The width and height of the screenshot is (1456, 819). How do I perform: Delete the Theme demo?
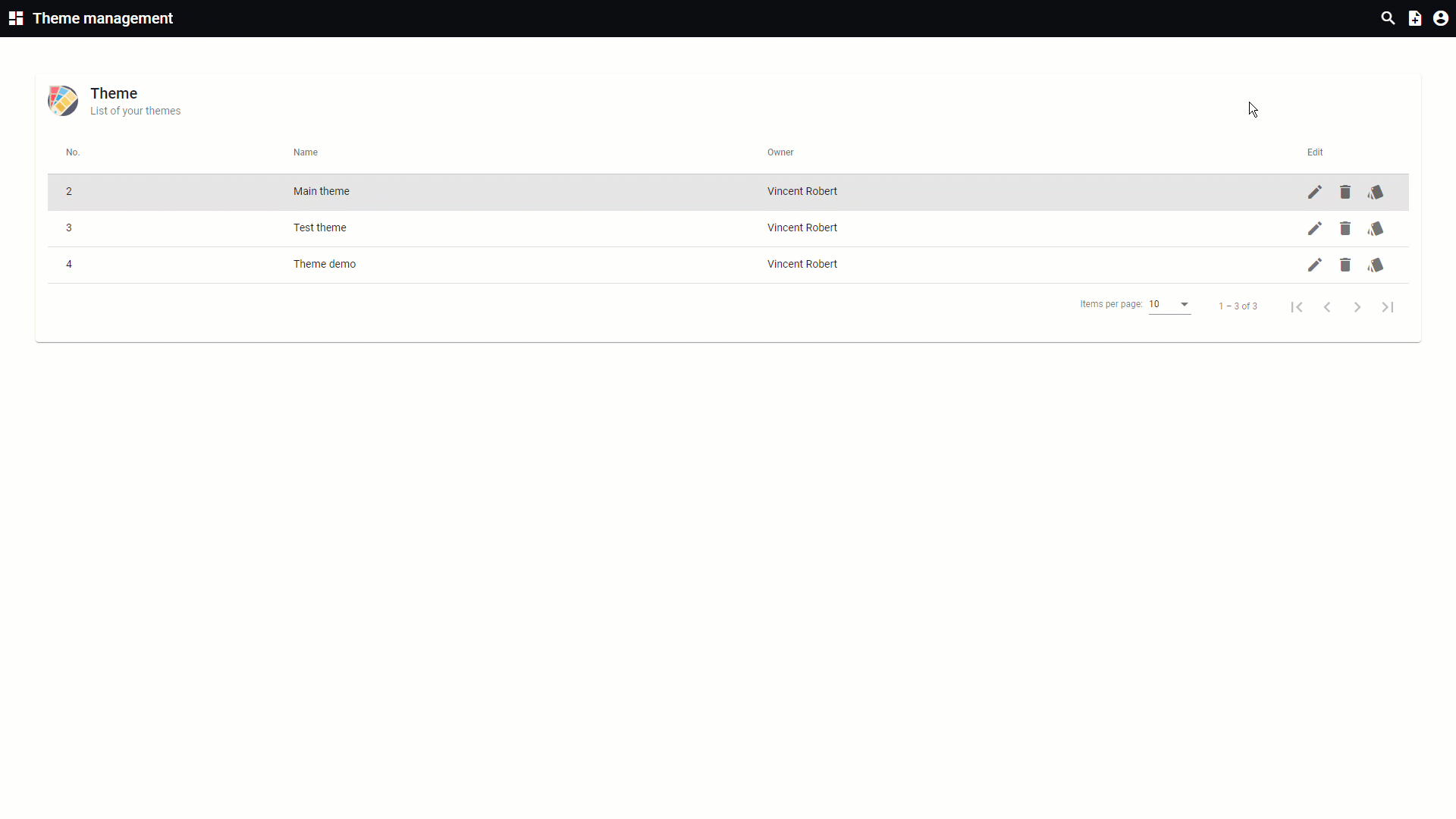point(1345,265)
